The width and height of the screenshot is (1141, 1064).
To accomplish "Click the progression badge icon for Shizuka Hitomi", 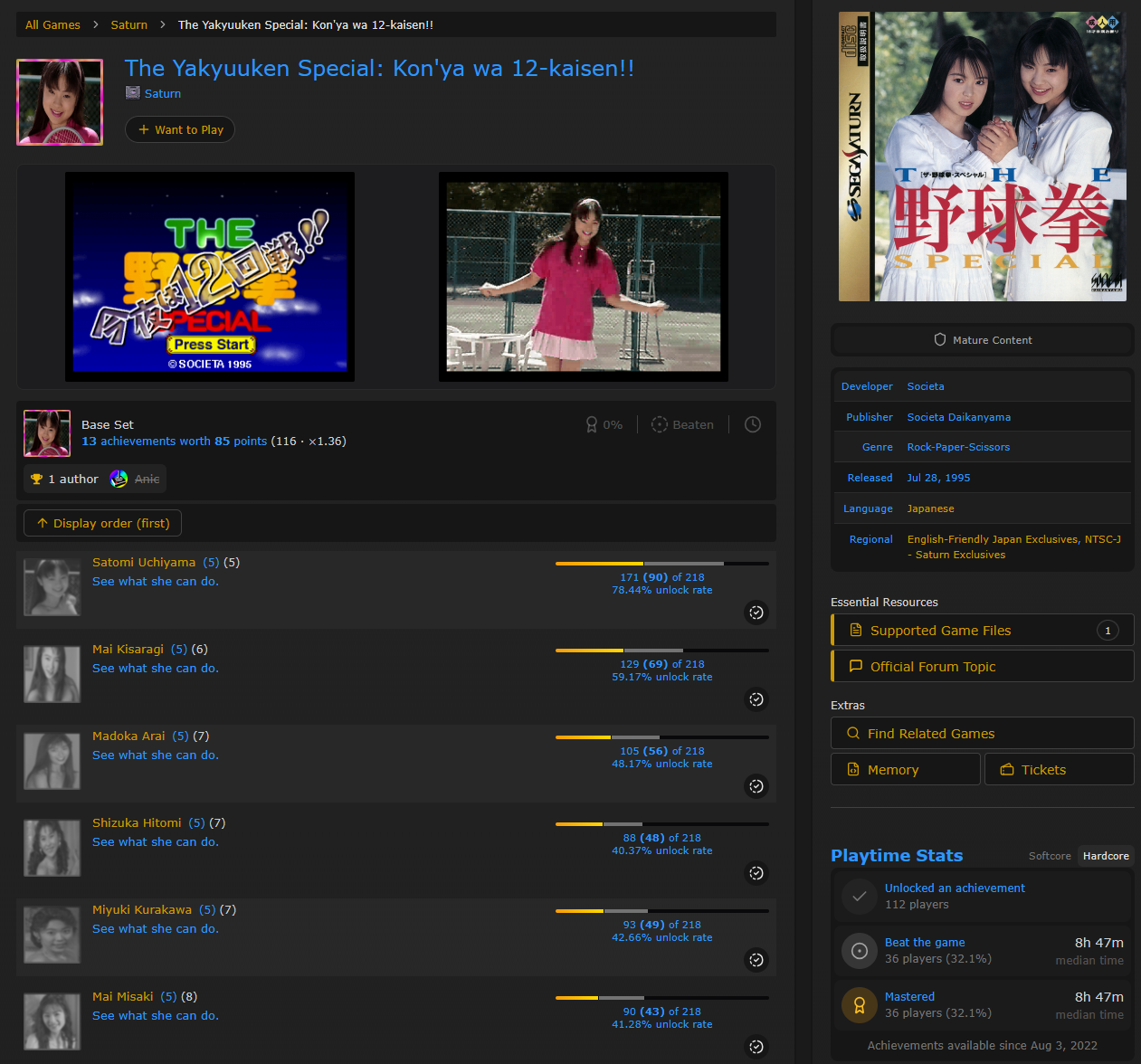I will pyautogui.click(x=756, y=873).
